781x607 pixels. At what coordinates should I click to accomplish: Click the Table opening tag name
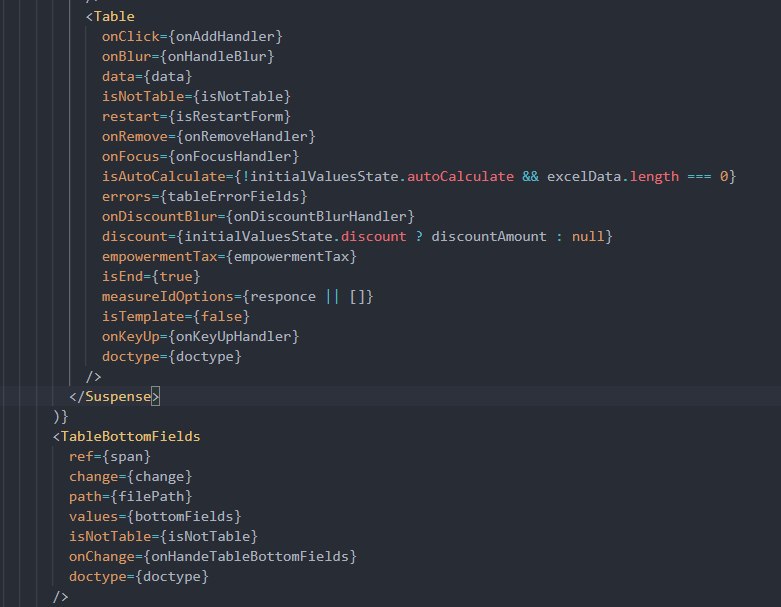(114, 16)
